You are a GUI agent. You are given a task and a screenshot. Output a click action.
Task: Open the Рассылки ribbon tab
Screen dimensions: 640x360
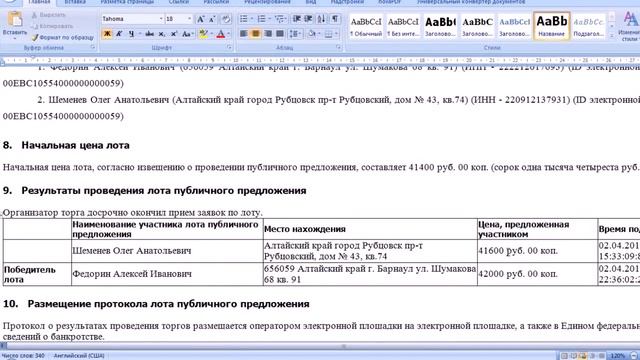(216, 2)
